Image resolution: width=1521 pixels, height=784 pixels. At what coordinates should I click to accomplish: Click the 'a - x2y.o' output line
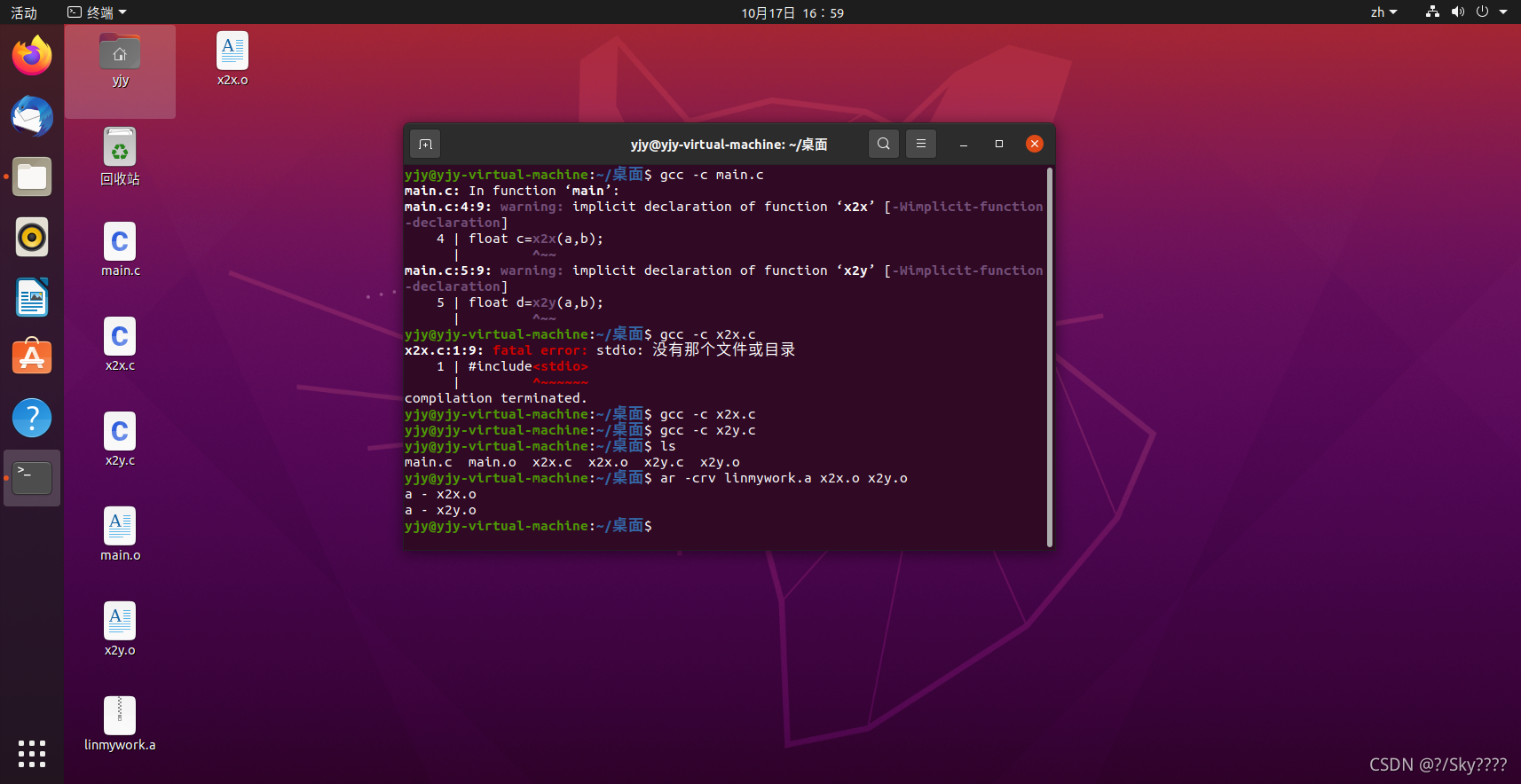coord(440,510)
